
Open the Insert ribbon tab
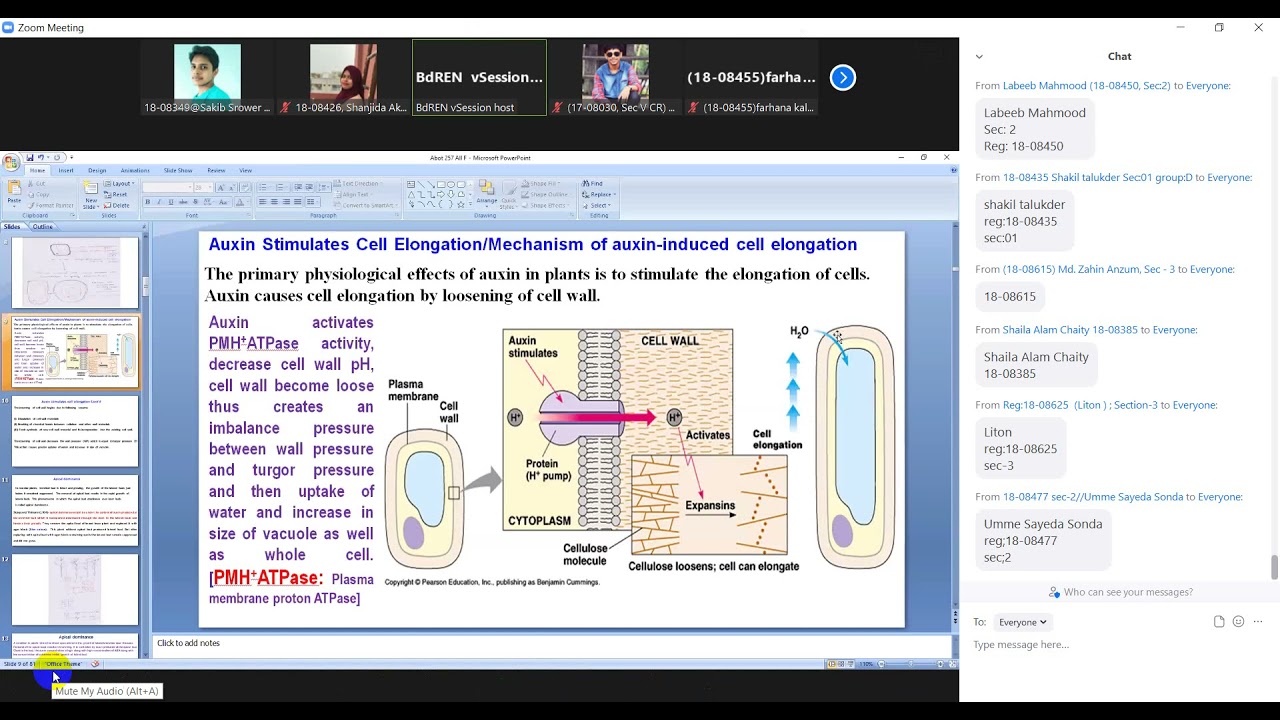[66, 171]
